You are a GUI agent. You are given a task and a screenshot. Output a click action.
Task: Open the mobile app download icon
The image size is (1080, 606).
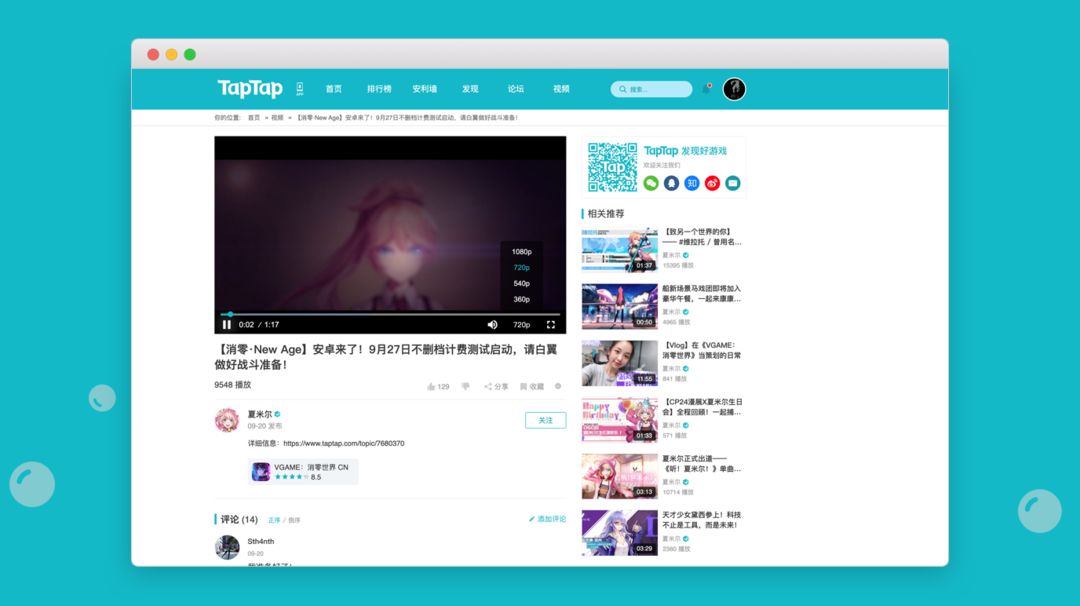tap(300, 89)
